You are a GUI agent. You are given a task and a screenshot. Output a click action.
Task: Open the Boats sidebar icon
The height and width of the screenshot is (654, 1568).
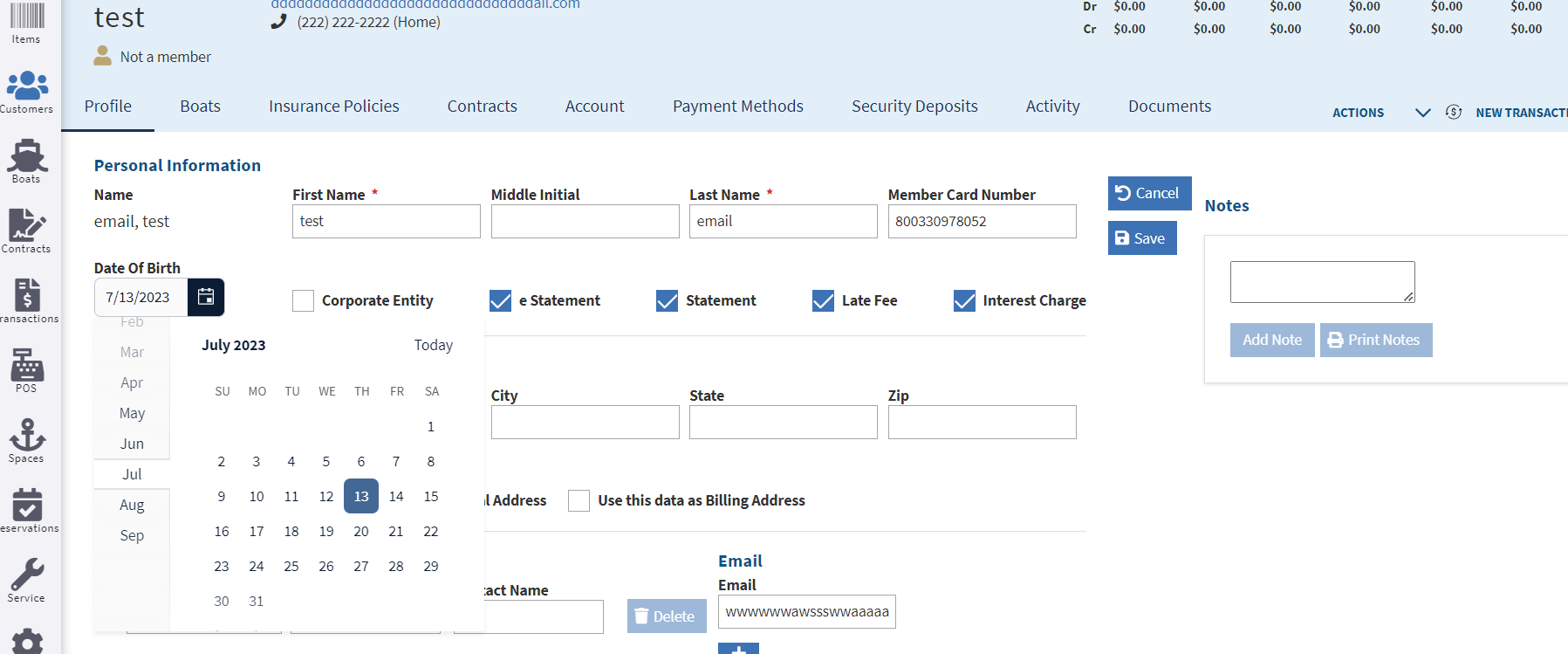pos(27,161)
